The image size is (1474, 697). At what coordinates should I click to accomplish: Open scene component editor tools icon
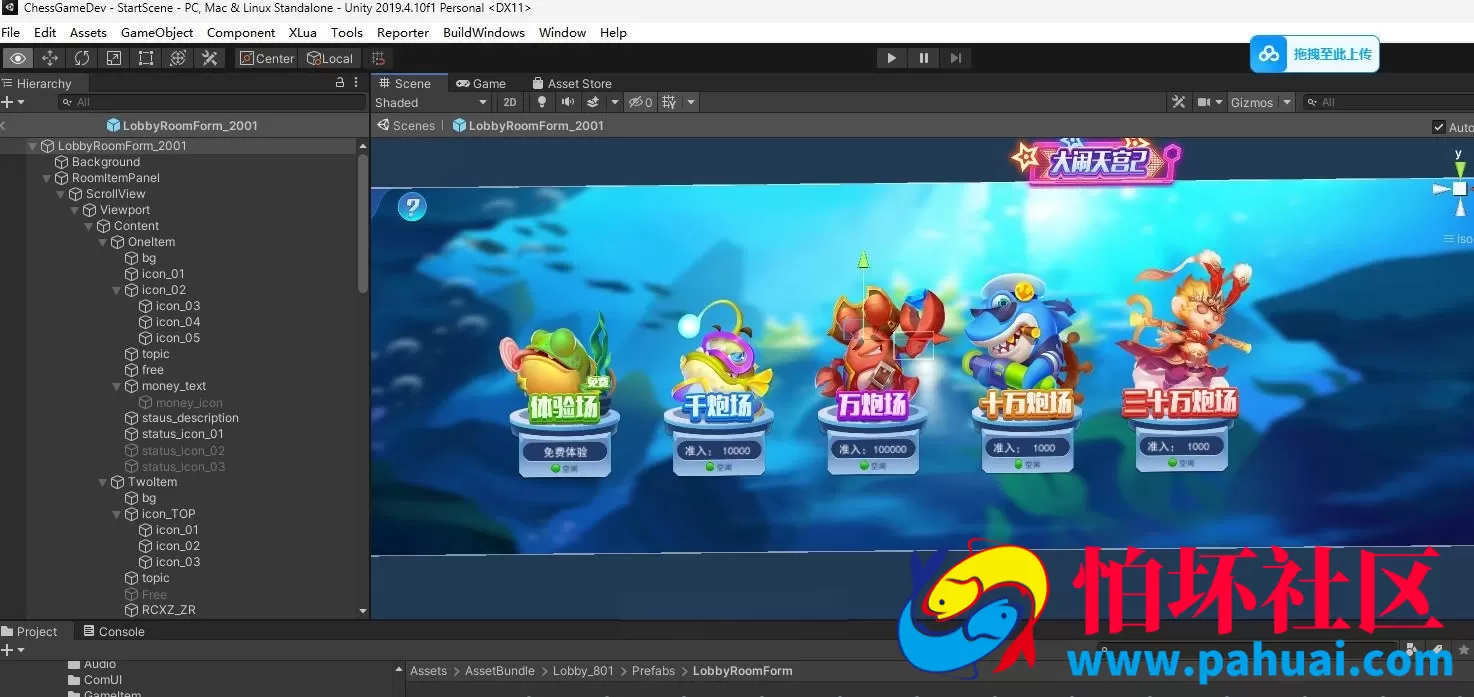point(1179,102)
